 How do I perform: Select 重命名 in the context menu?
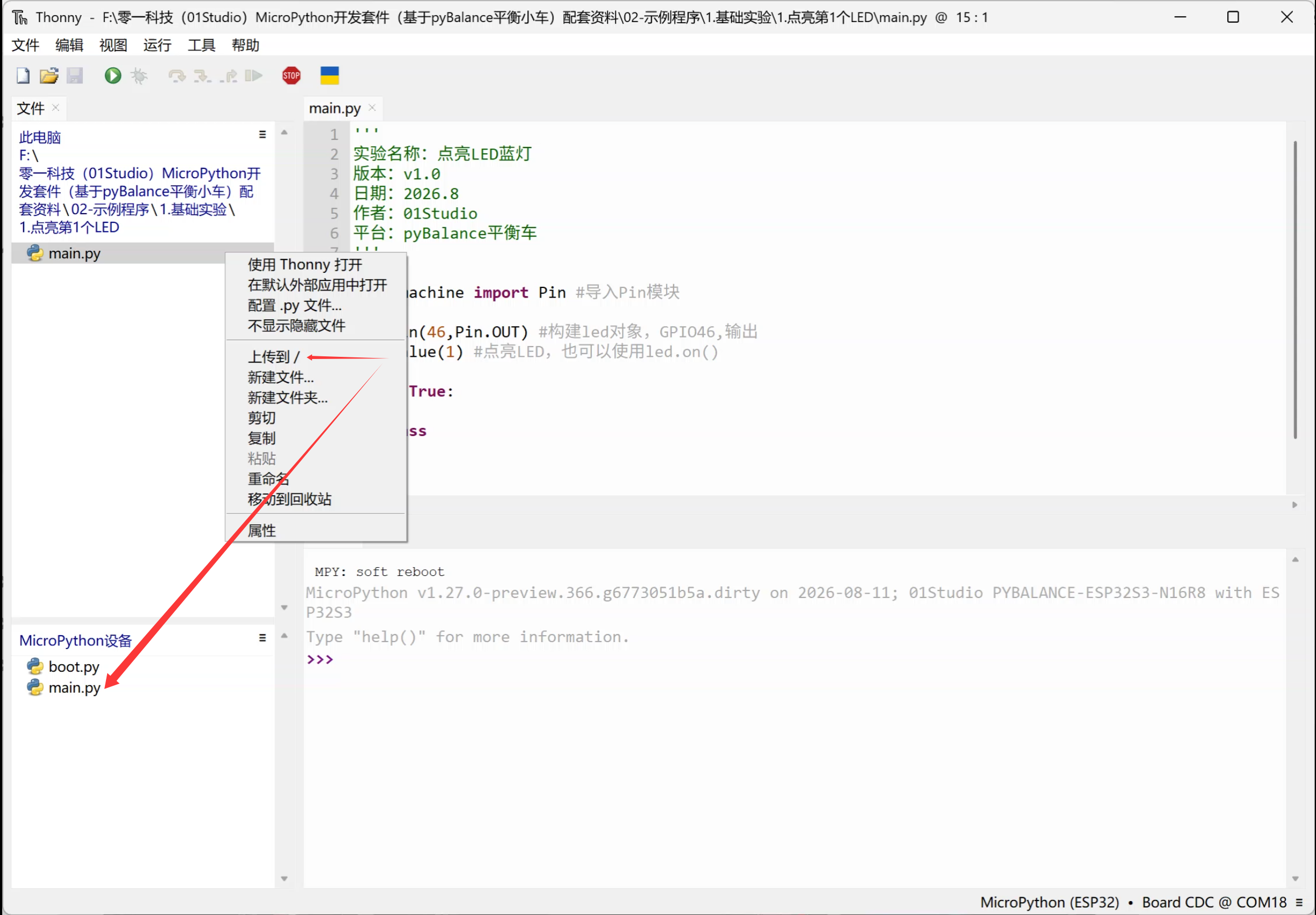[316, 478]
